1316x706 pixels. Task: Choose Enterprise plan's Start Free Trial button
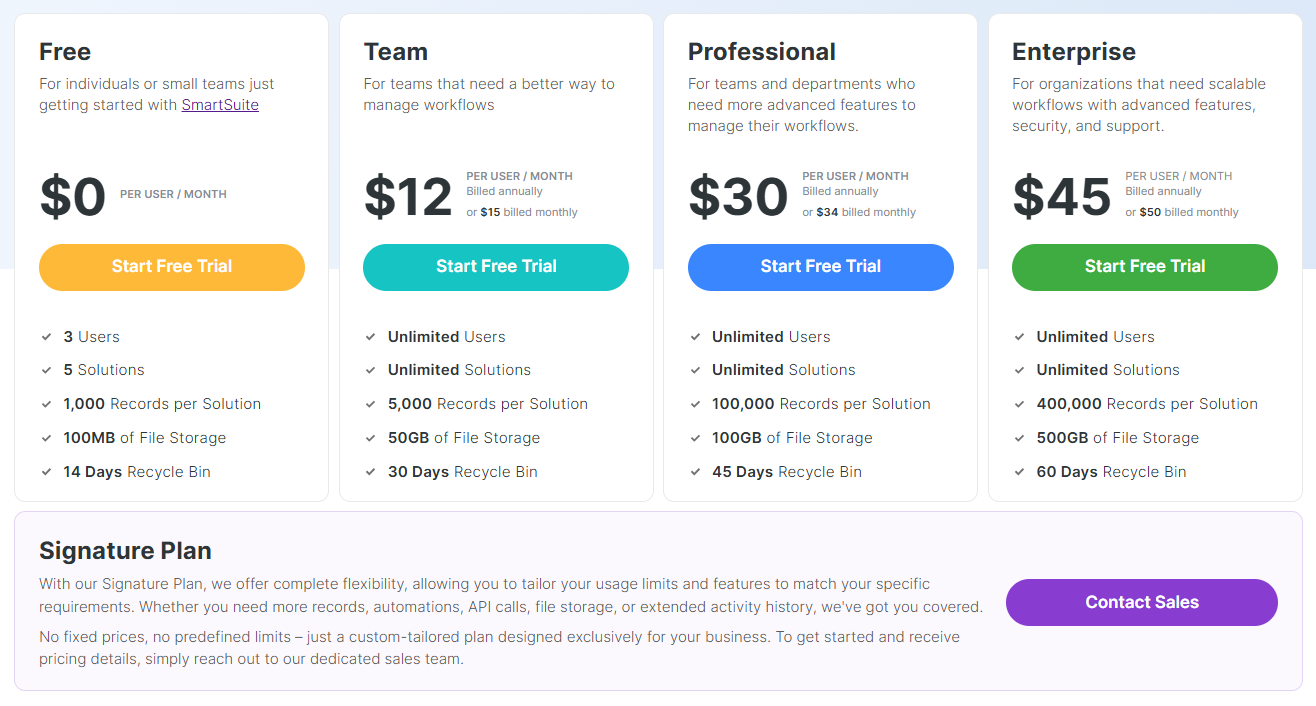1144,267
